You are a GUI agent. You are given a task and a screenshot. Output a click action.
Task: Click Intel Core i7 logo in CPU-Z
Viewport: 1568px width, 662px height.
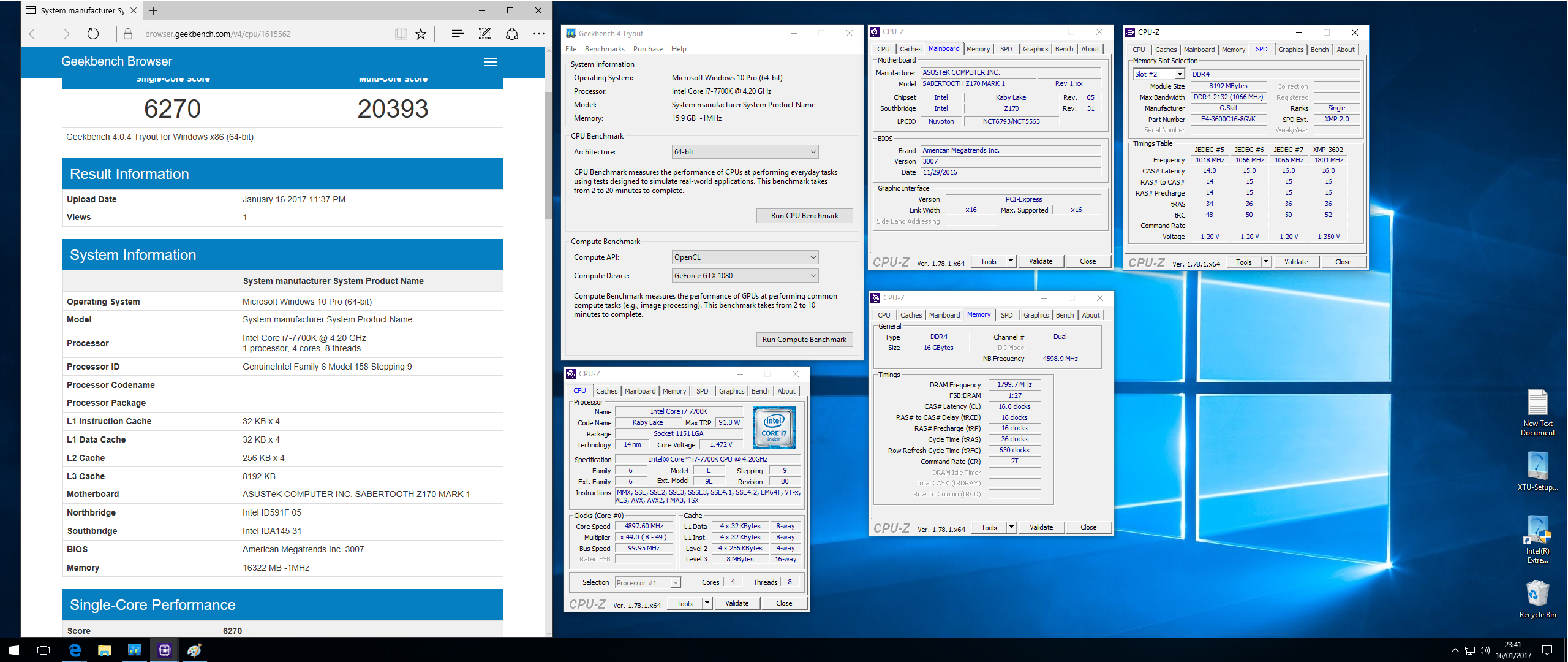(774, 428)
